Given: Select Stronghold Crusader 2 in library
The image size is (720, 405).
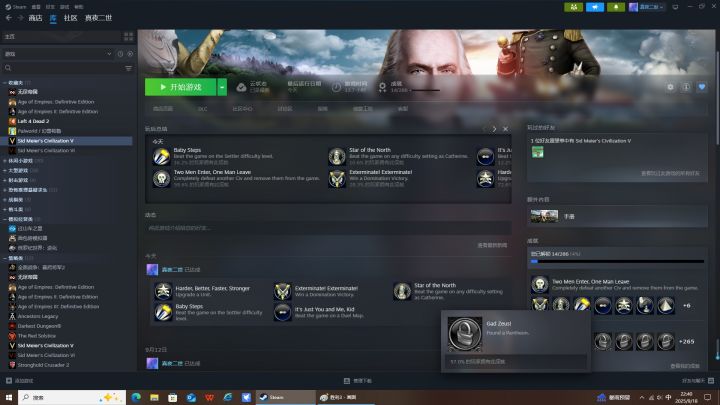Looking at the screenshot, I should (43, 365).
